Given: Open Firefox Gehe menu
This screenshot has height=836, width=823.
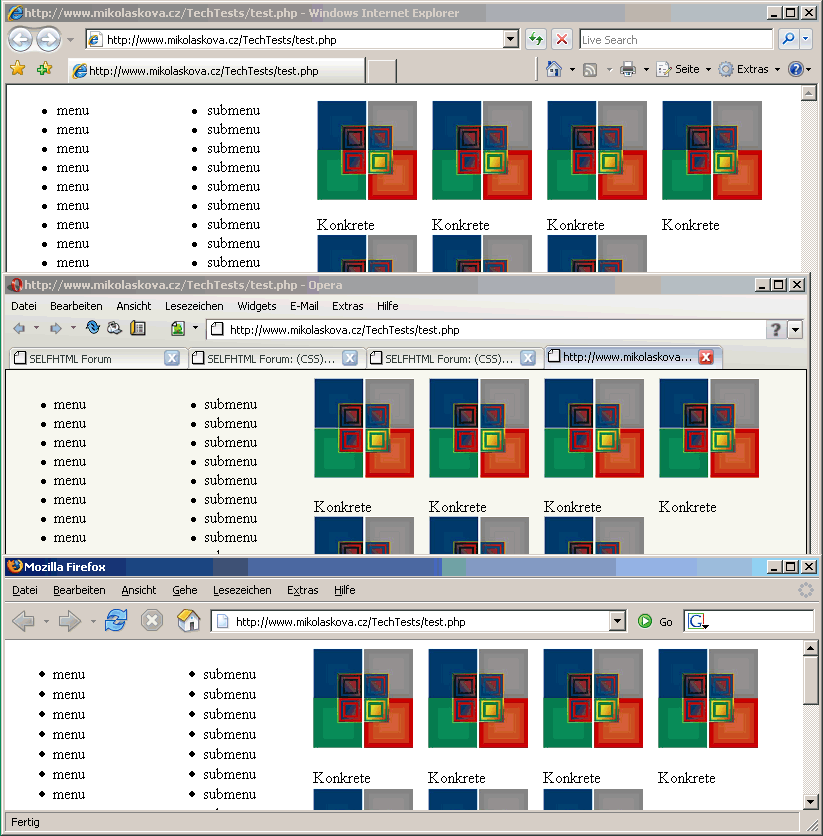Looking at the screenshot, I should (185, 590).
